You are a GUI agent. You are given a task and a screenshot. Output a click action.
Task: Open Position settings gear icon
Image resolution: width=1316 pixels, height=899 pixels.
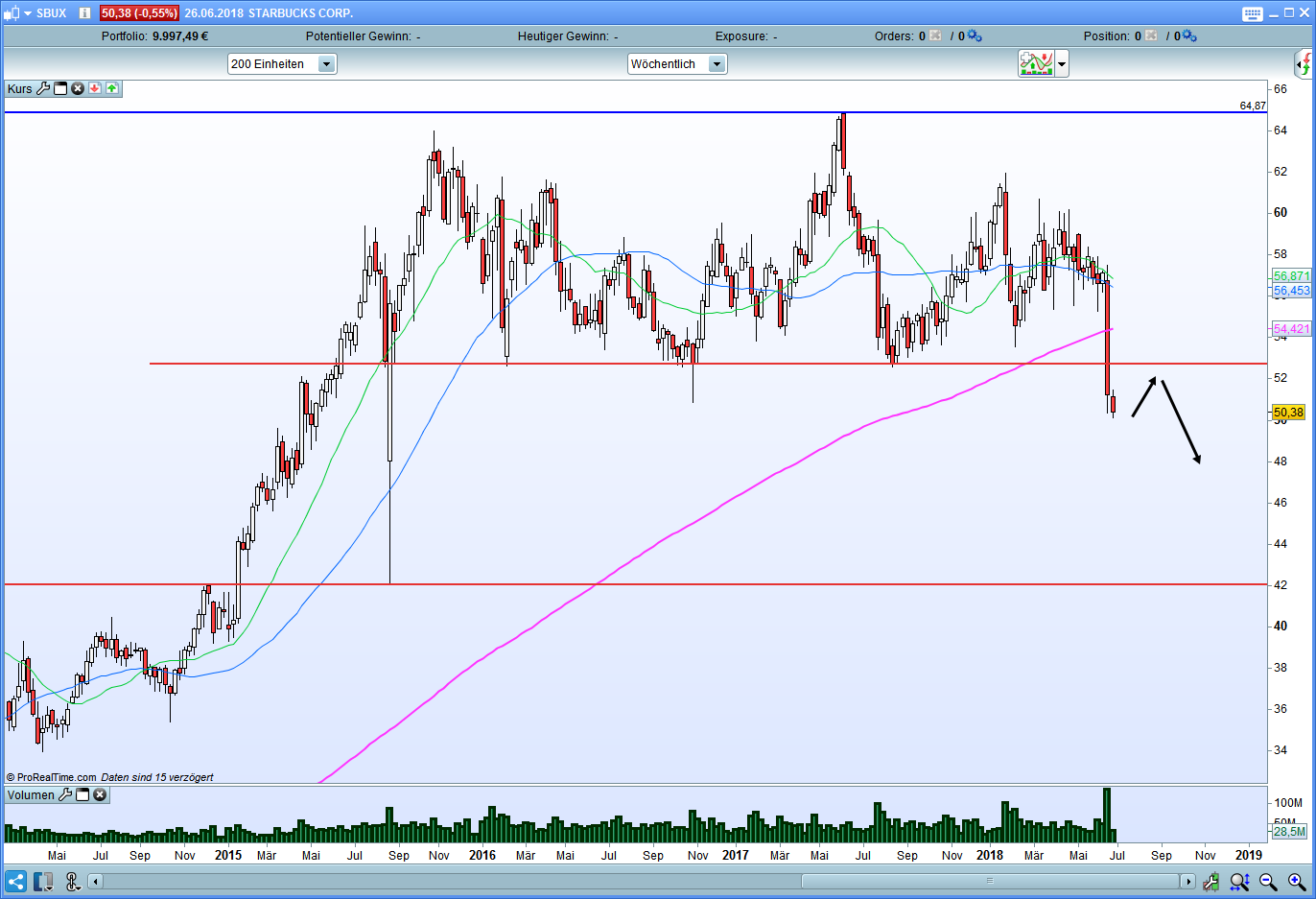(x=1189, y=35)
